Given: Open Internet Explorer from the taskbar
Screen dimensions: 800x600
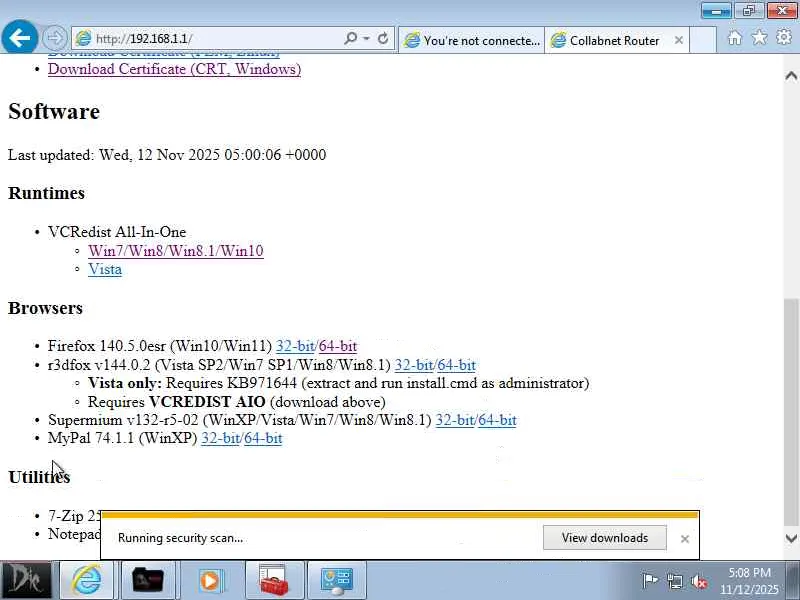Looking at the screenshot, I should 86,580.
